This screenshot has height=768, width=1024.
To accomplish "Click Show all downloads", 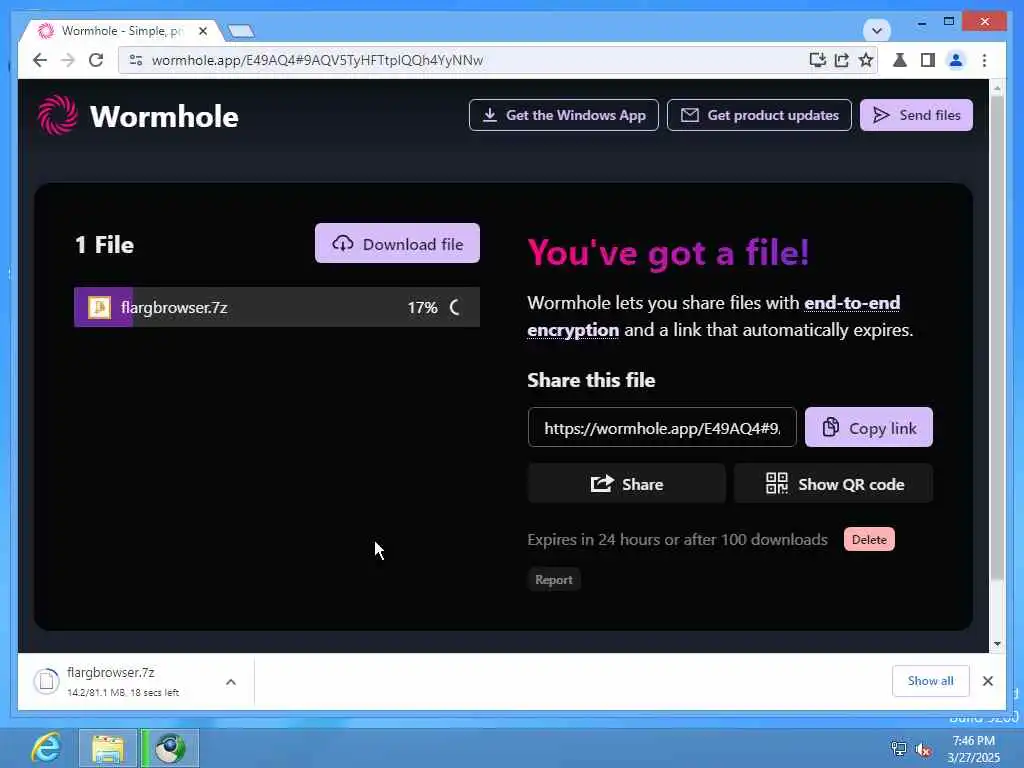I will click(931, 680).
